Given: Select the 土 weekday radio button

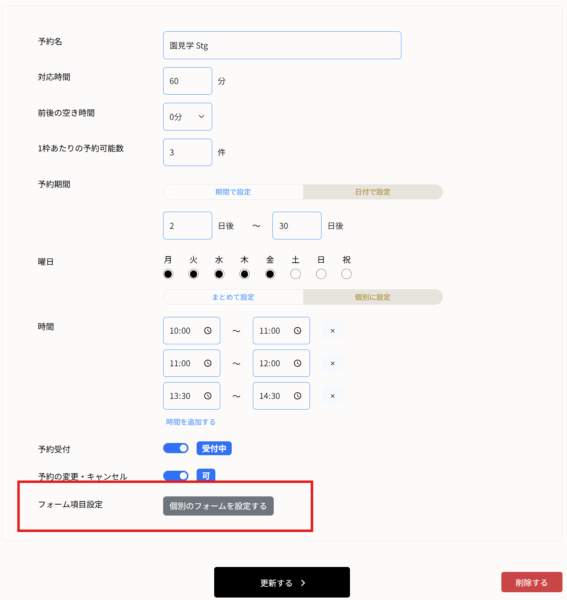Looking at the screenshot, I should 295,274.
